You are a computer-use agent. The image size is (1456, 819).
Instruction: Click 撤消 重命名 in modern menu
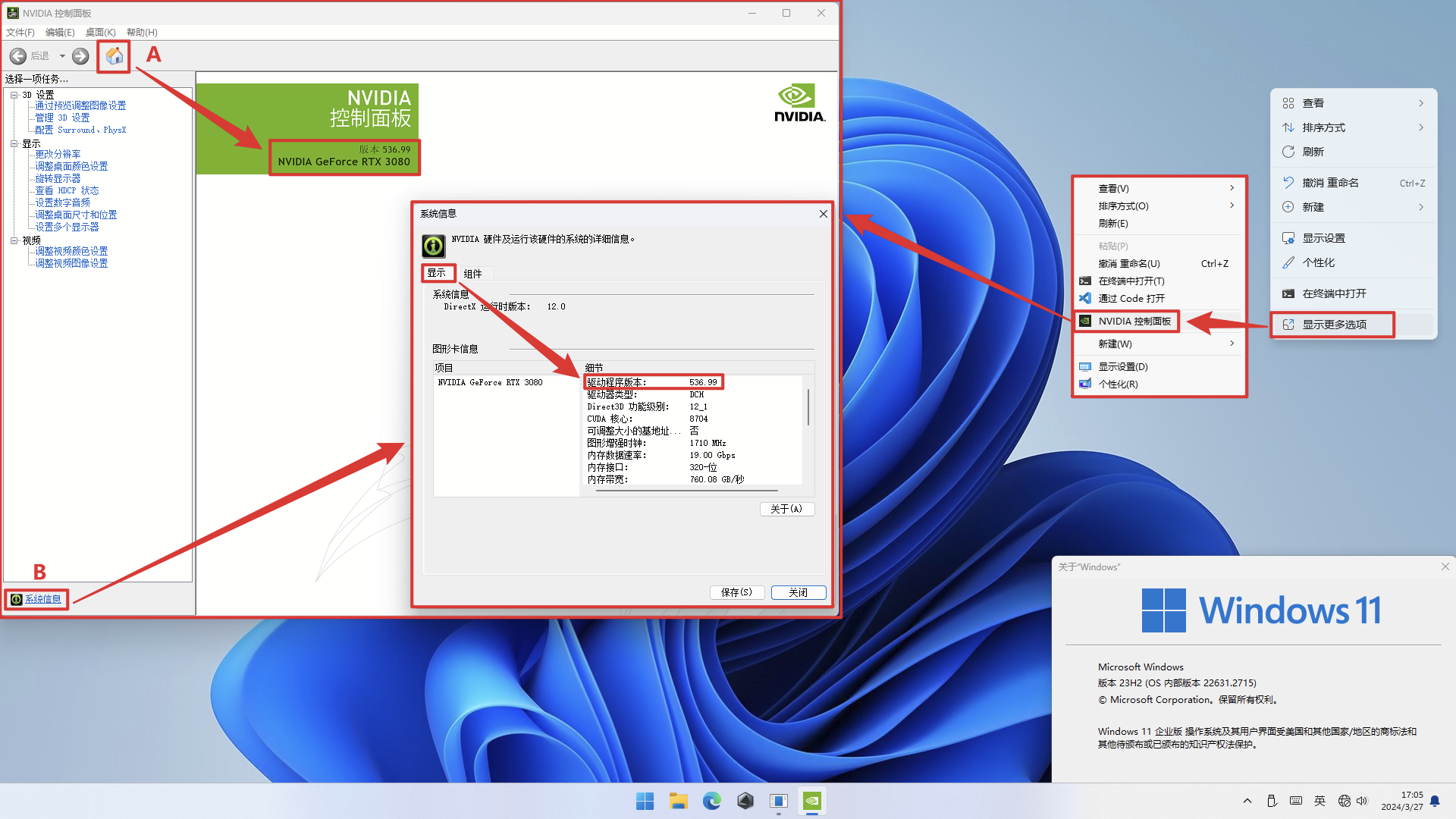pyautogui.click(x=1354, y=183)
